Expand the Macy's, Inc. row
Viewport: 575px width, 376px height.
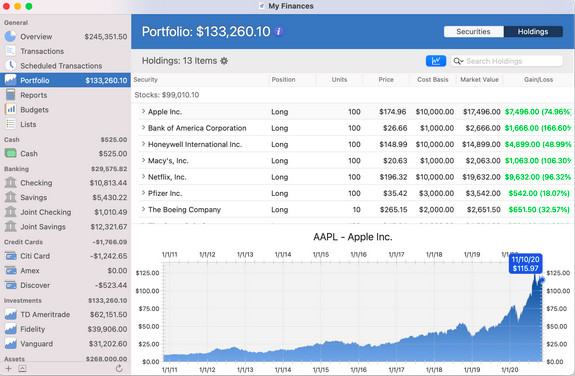point(143,160)
